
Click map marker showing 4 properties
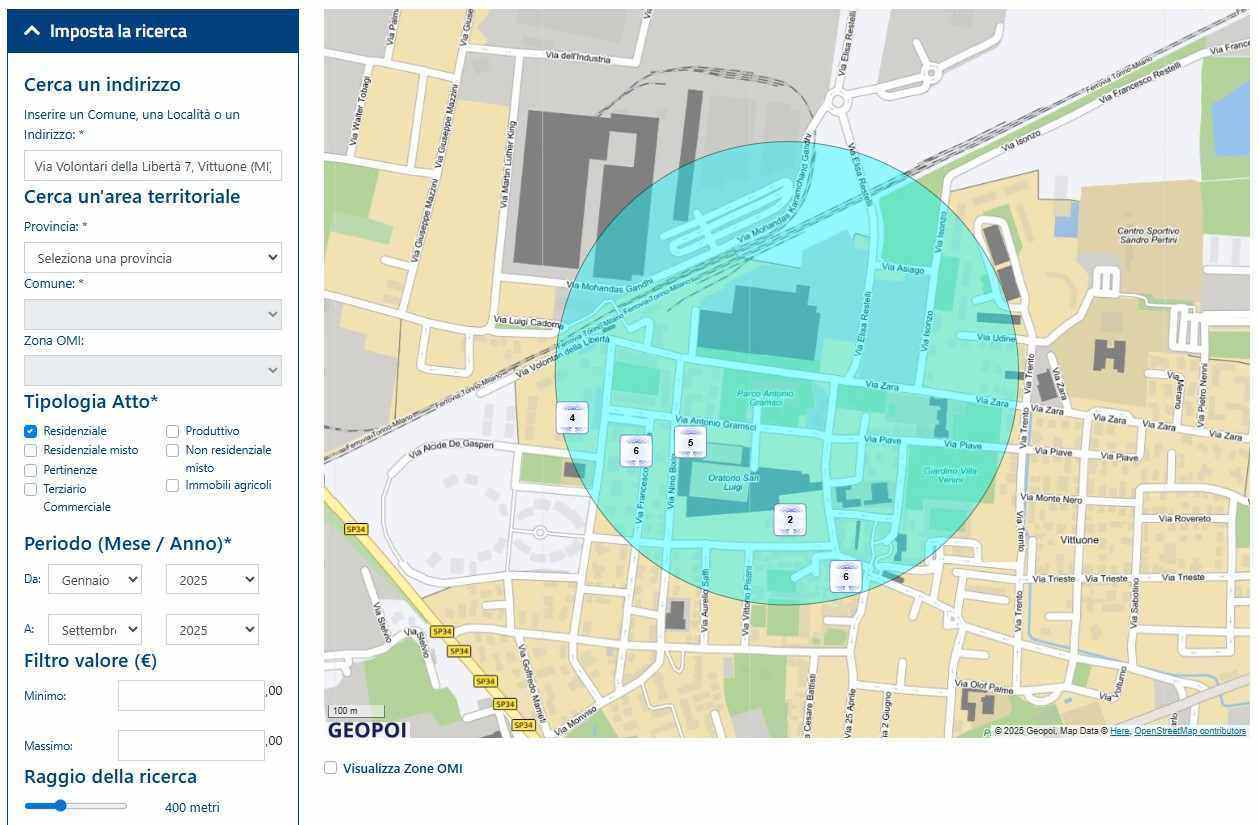[x=572, y=418]
